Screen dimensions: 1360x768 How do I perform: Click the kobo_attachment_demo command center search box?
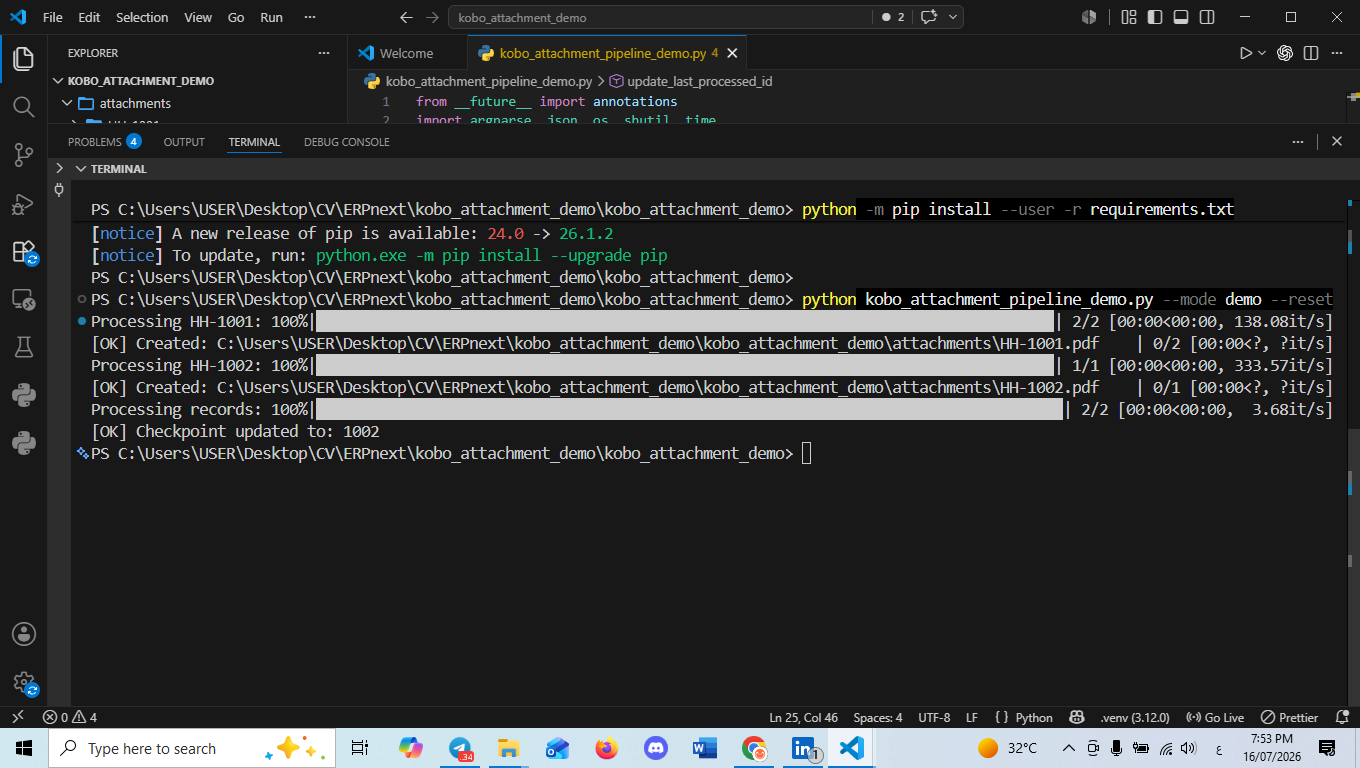point(660,17)
